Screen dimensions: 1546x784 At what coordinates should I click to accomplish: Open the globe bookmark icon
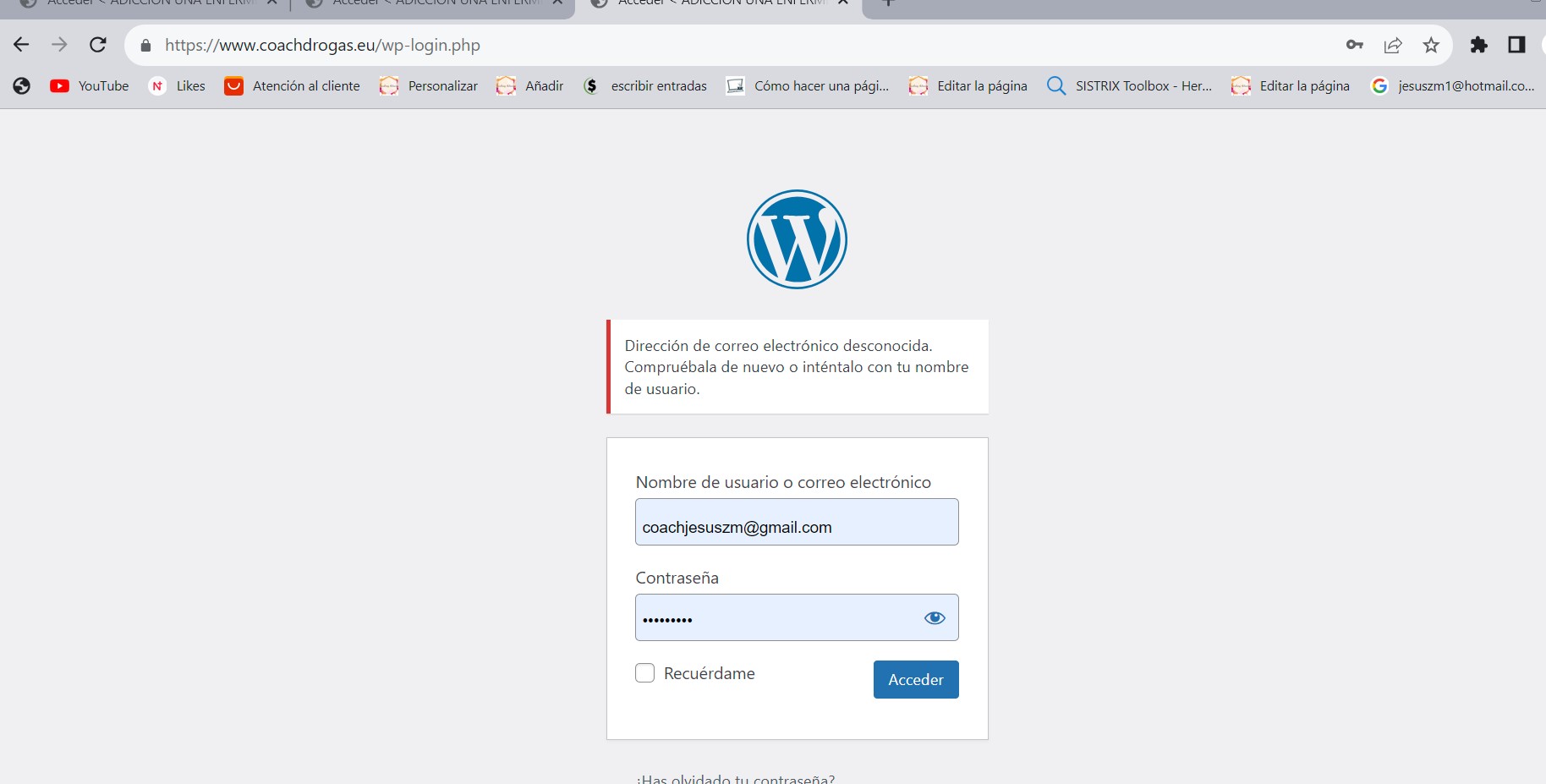22,85
